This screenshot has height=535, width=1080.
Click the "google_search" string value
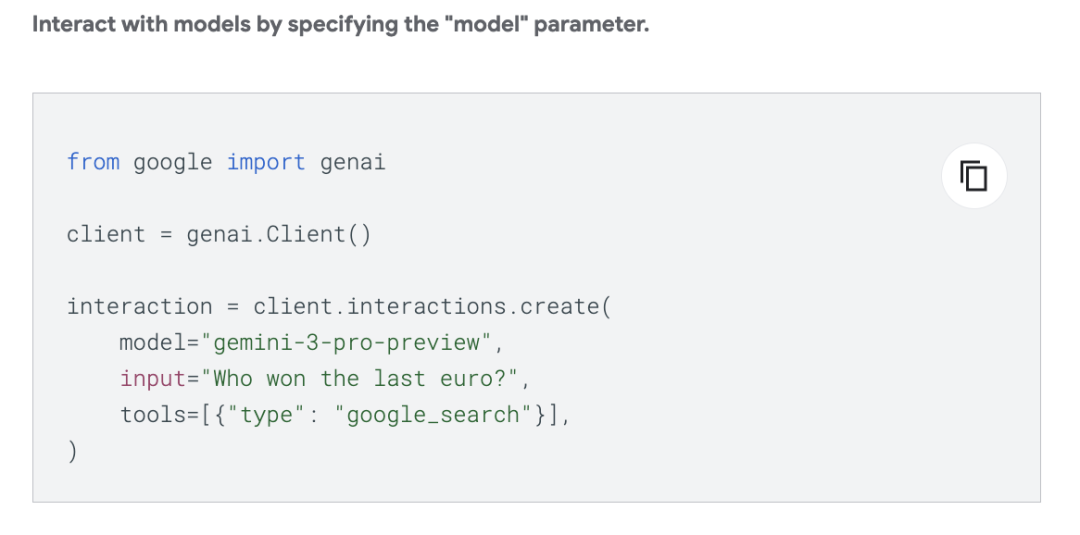click(x=433, y=415)
